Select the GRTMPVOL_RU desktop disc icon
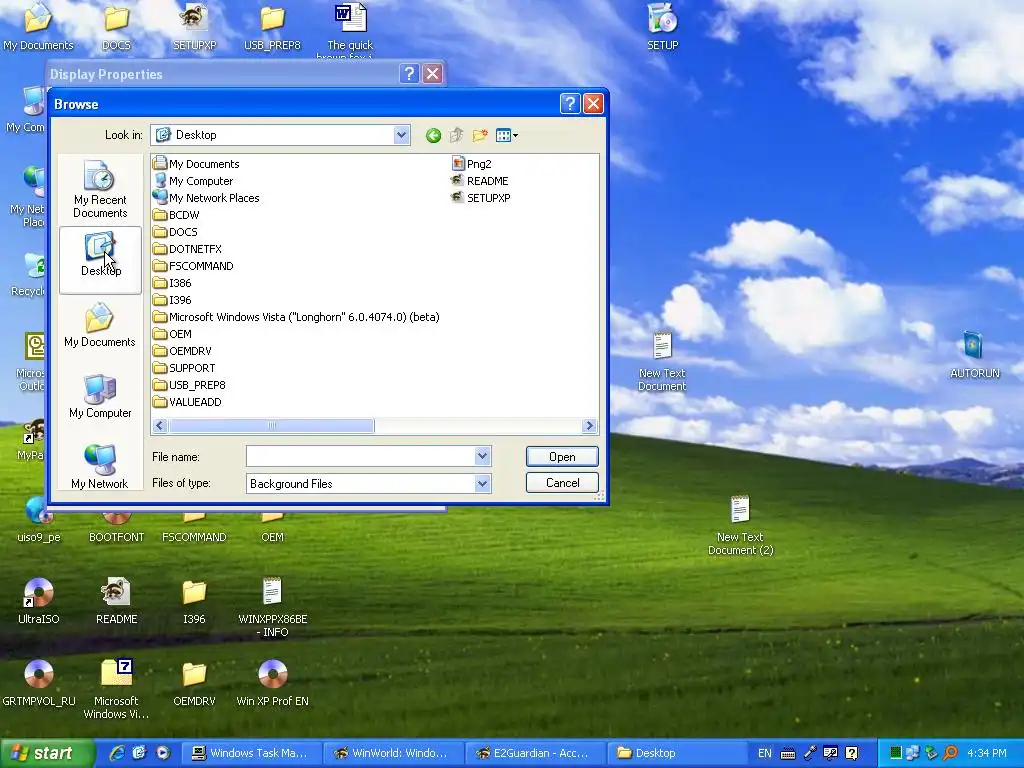1024x768 pixels. 39,683
